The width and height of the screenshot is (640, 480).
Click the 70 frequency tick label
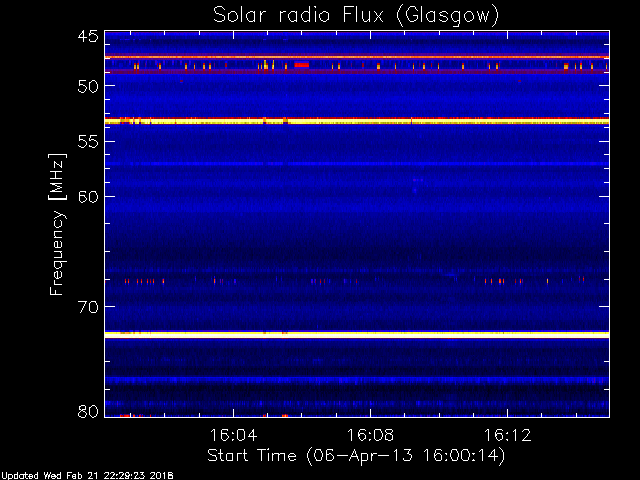pyautogui.click(x=88, y=307)
